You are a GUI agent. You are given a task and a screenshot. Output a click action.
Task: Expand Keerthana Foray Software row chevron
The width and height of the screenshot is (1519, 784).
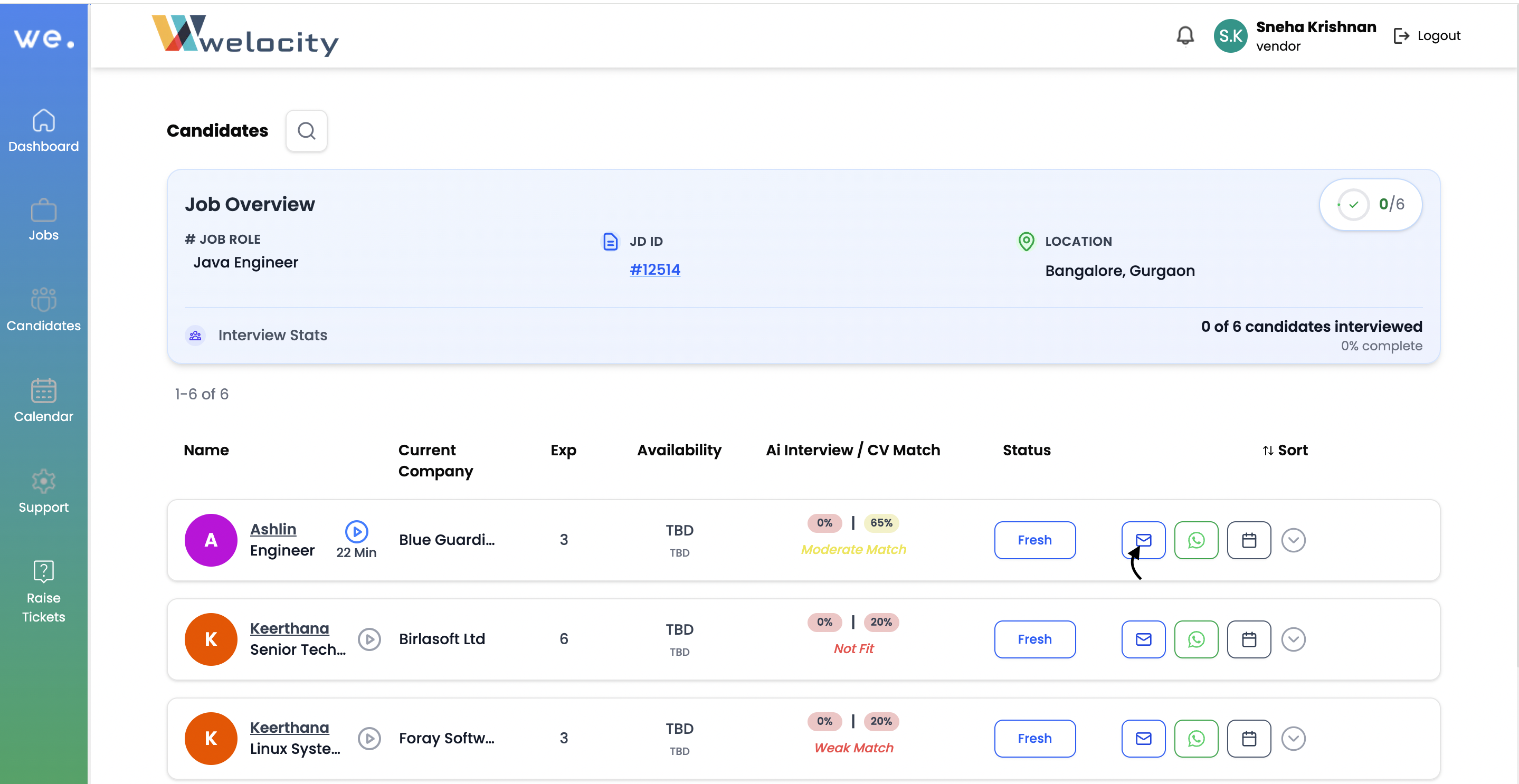coord(1293,738)
